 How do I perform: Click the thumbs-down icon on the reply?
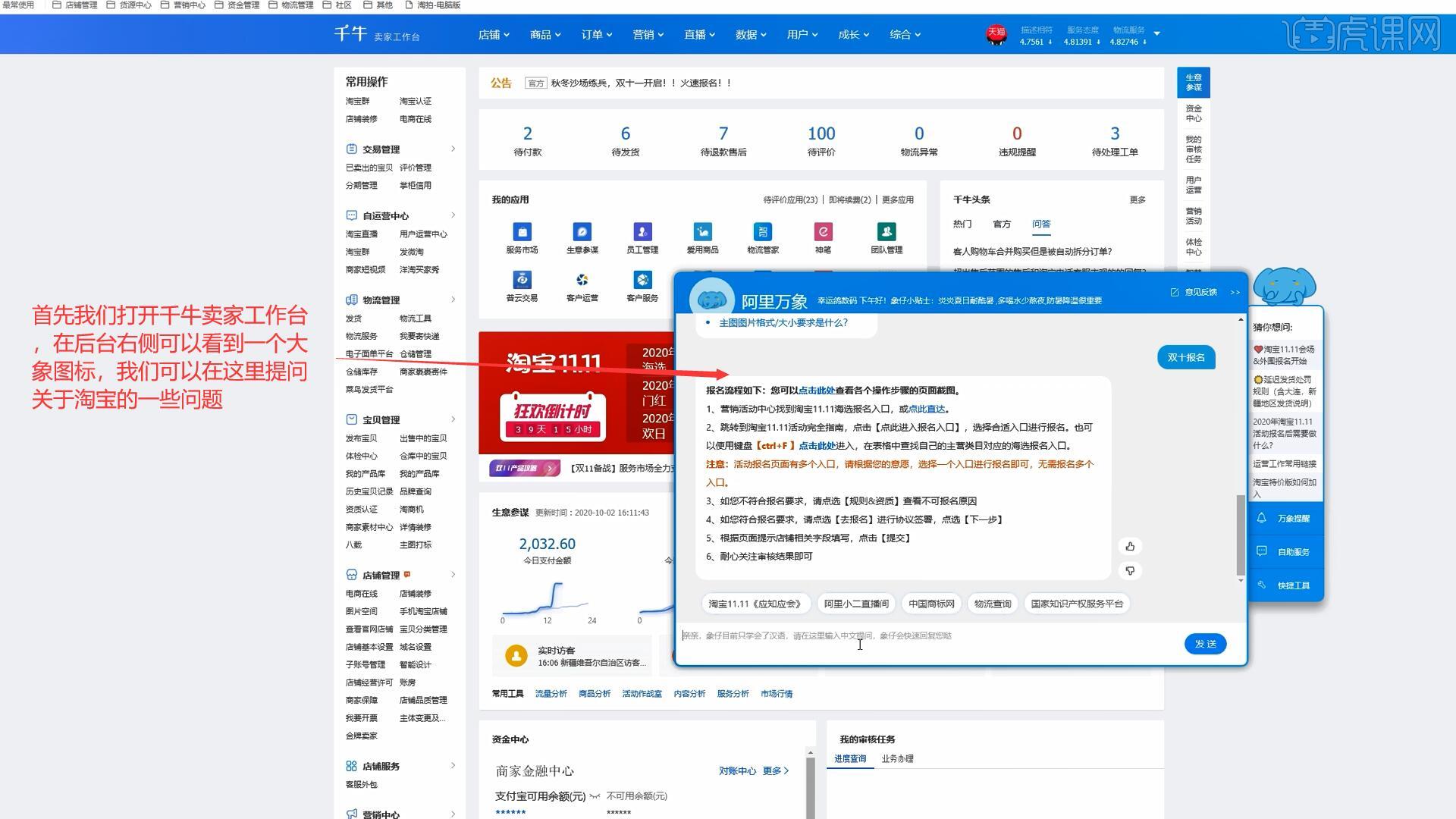1130,571
